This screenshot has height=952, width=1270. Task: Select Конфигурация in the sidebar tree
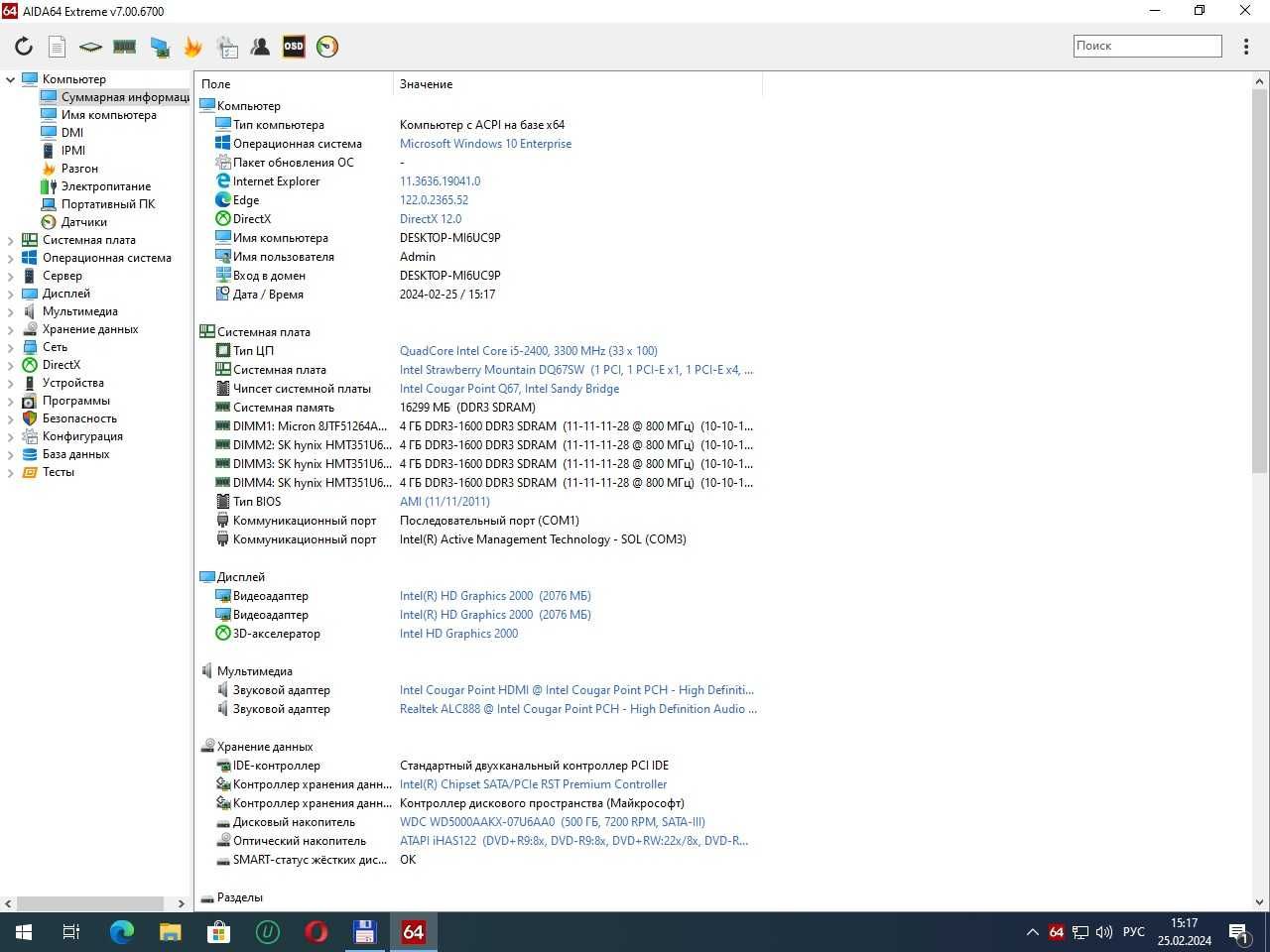(x=82, y=436)
